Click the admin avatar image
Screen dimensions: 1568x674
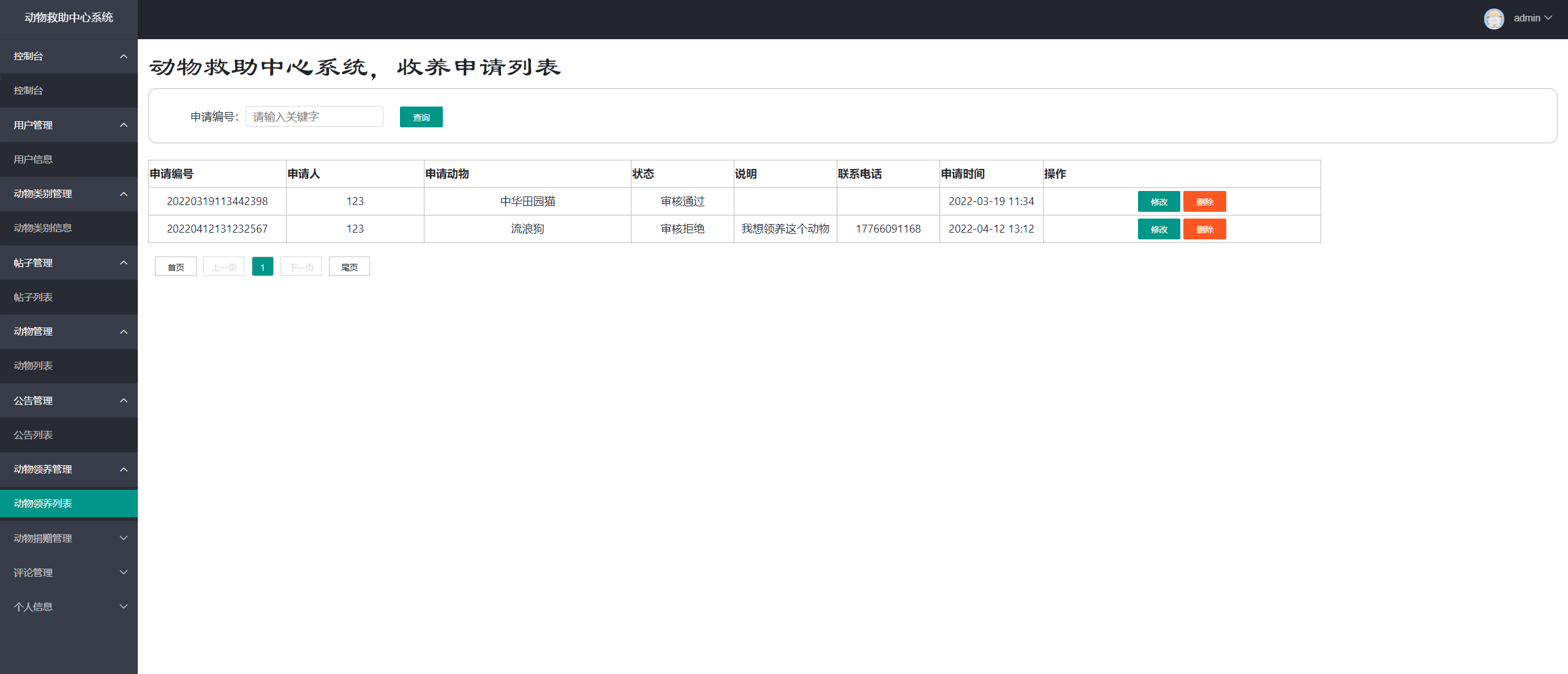click(x=1493, y=18)
